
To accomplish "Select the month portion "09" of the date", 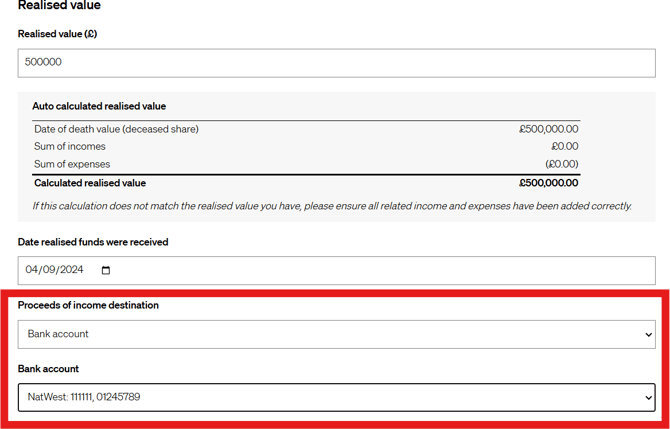I will coord(50,270).
